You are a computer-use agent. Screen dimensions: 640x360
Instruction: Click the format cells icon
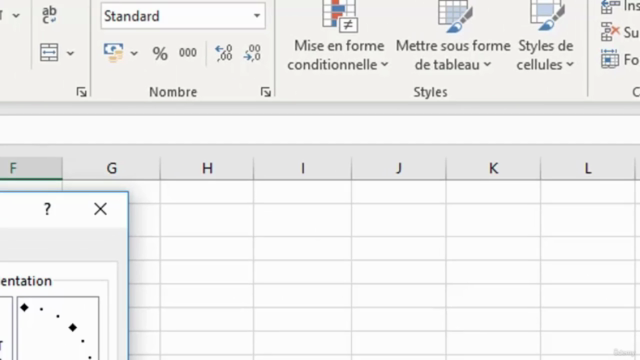pyautogui.click(x=610, y=60)
